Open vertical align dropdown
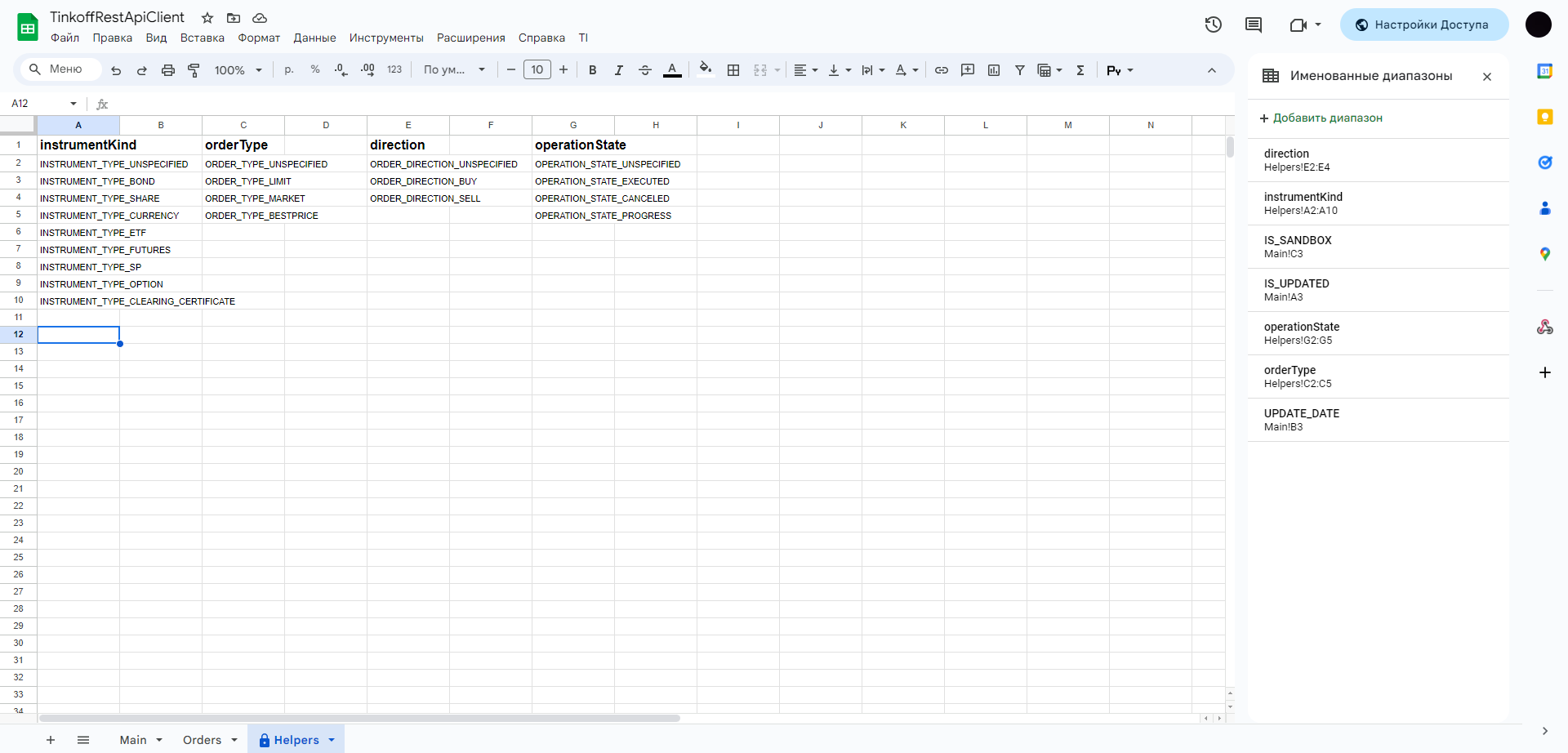1568x753 pixels. coord(840,70)
